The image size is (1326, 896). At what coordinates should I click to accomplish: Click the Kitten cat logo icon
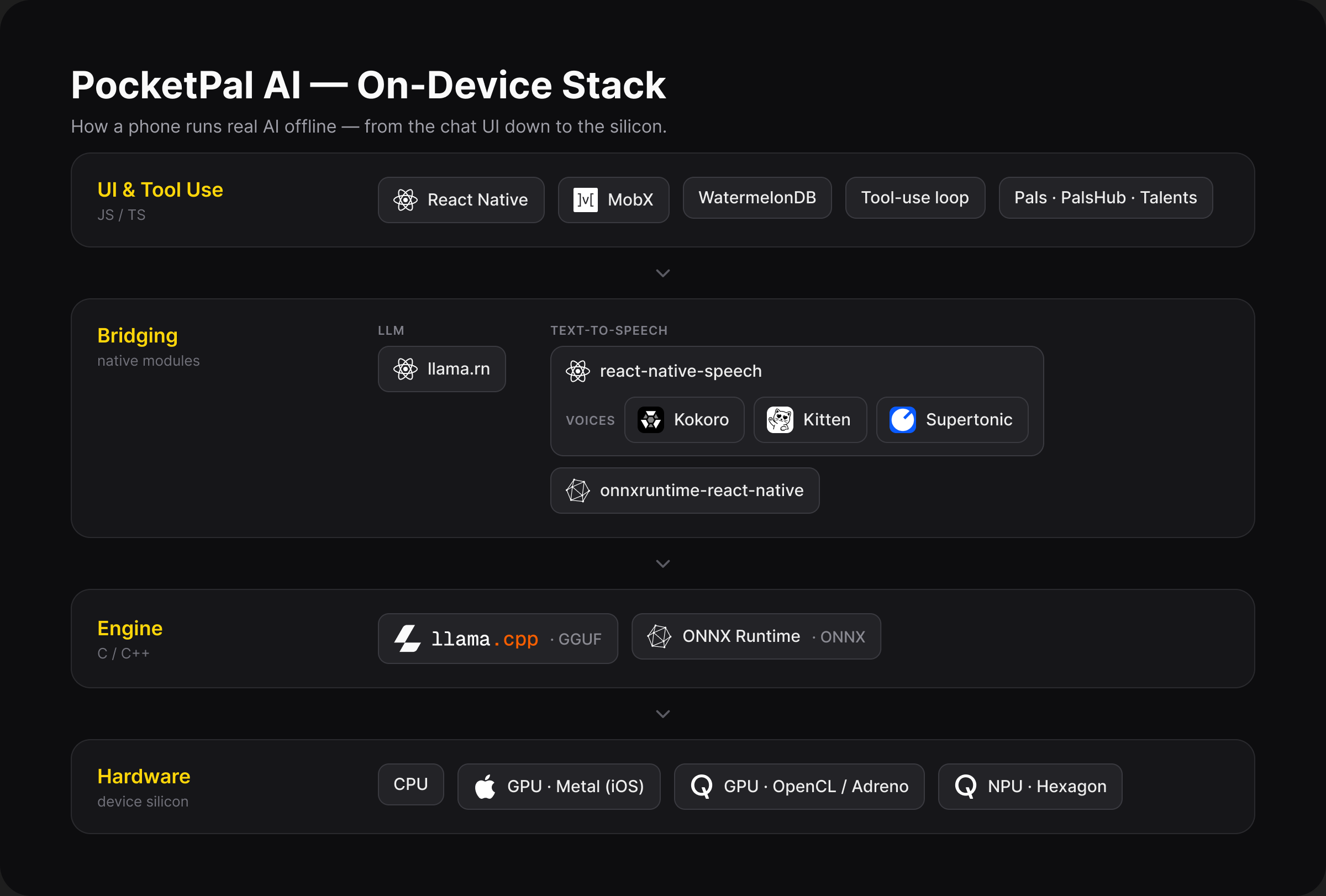pyautogui.click(x=780, y=420)
